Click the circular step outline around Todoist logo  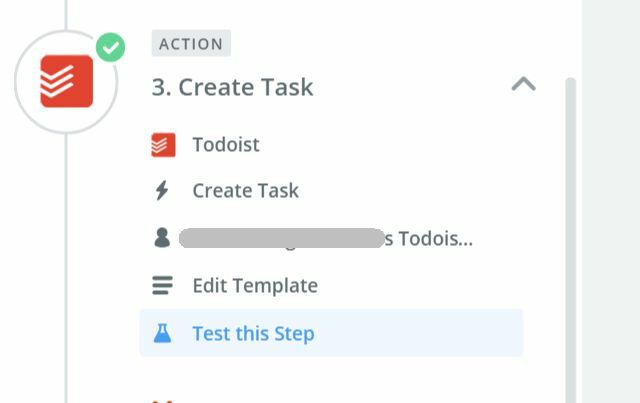66,82
